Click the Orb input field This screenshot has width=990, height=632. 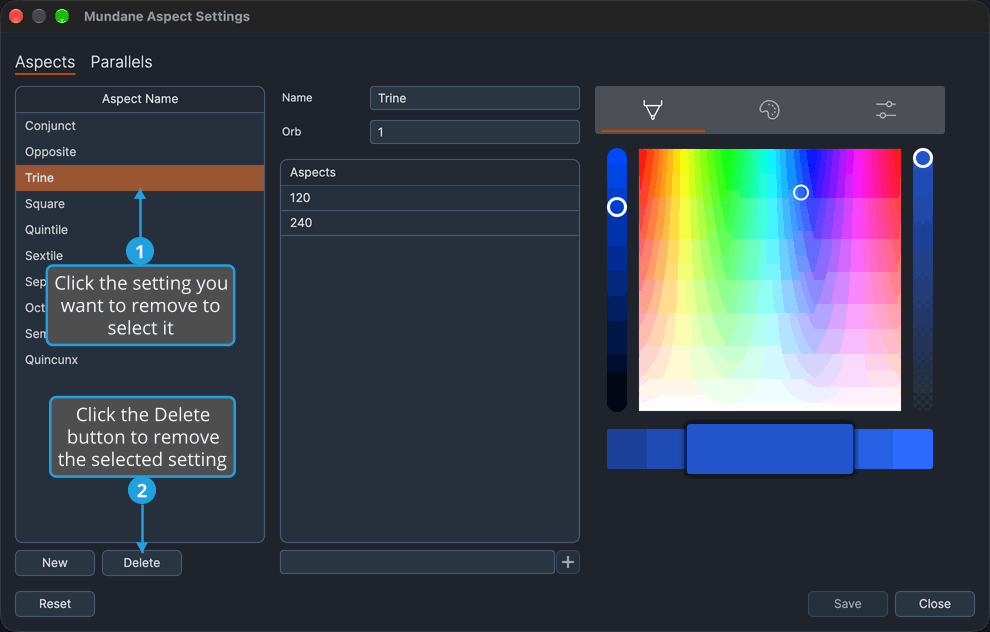(x=474, y=132)
